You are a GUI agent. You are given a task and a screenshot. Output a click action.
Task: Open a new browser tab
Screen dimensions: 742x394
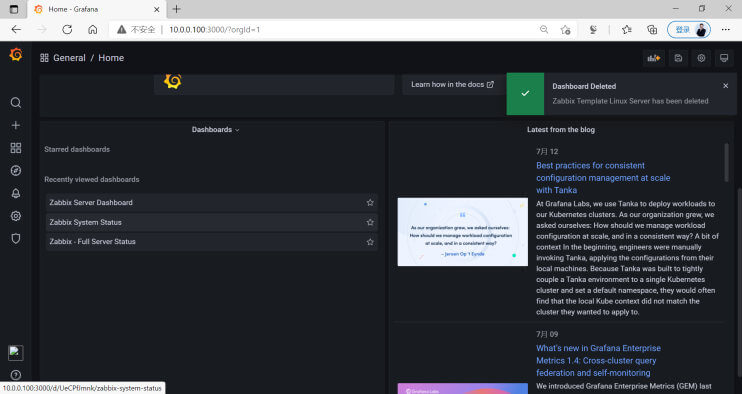click(x=177, y=9)
